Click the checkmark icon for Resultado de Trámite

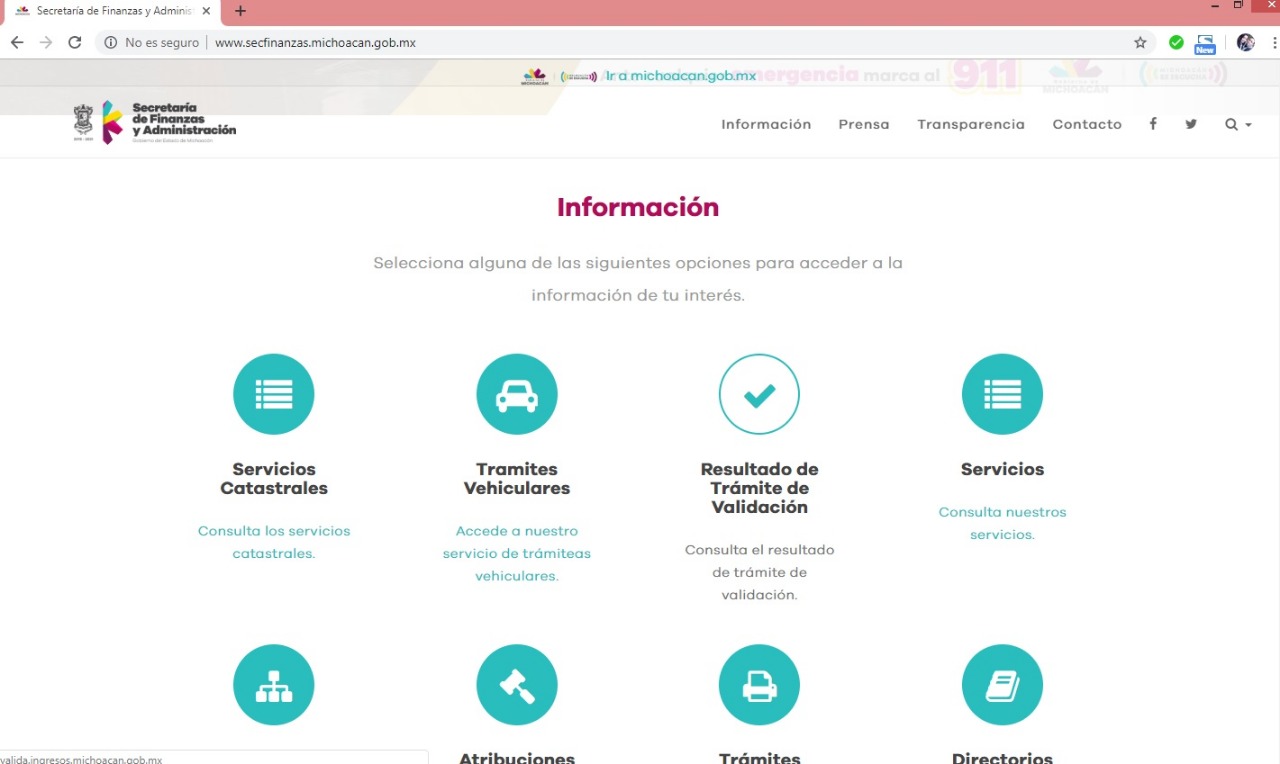(x=759, y=393)
